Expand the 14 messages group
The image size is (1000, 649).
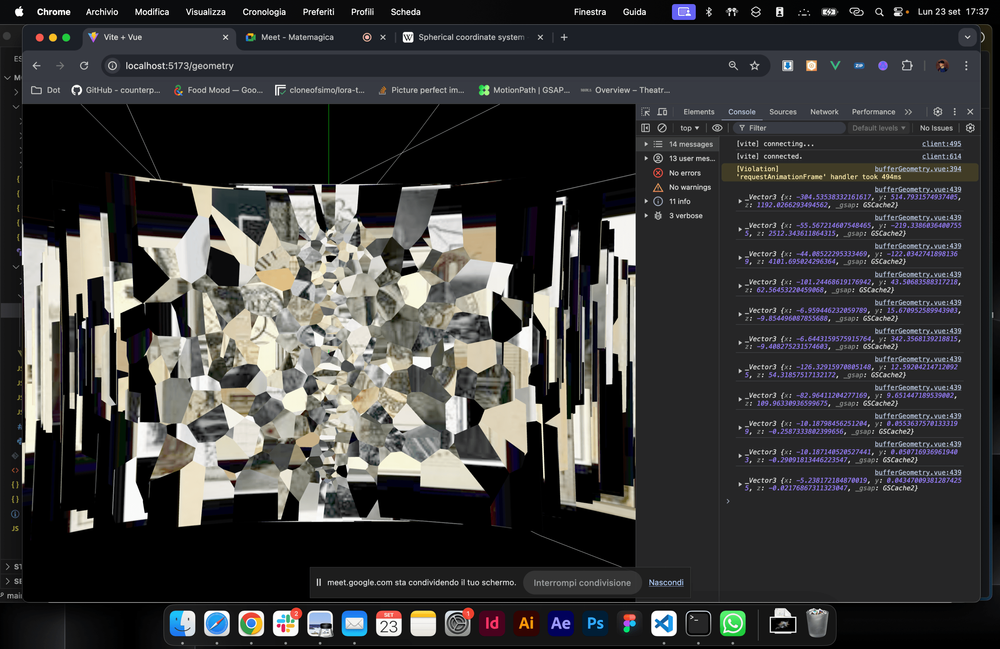pyautogui.click(x=646, y=144)
